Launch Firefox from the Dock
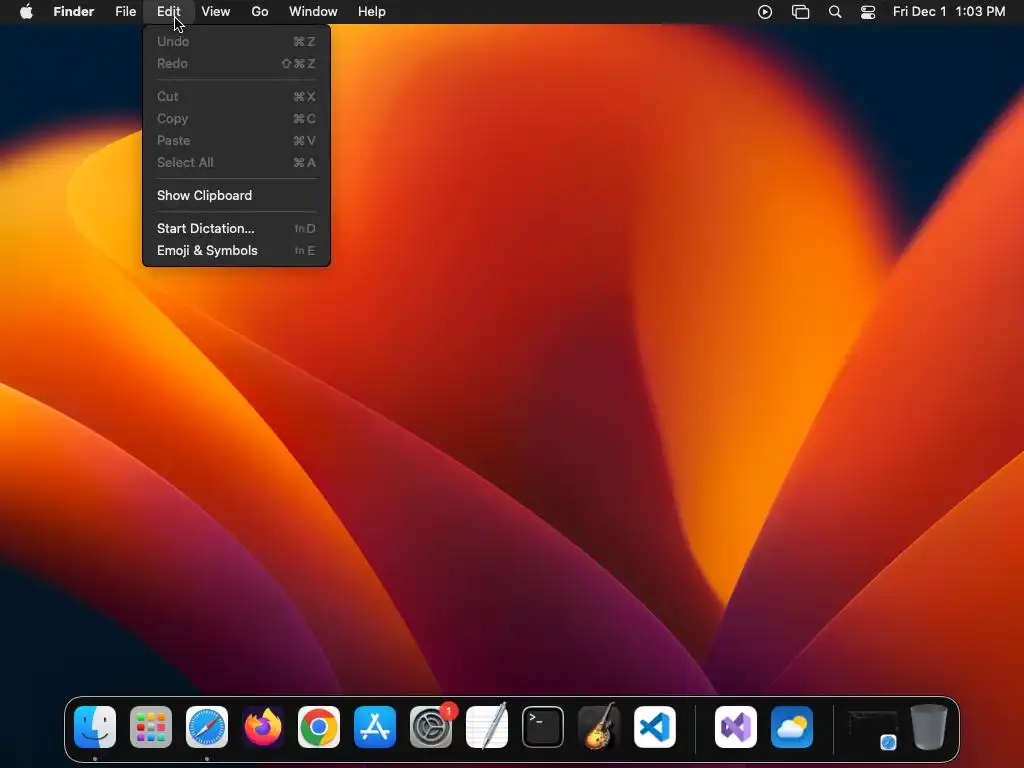This screenshot has width=1024, height=768. 263,727
